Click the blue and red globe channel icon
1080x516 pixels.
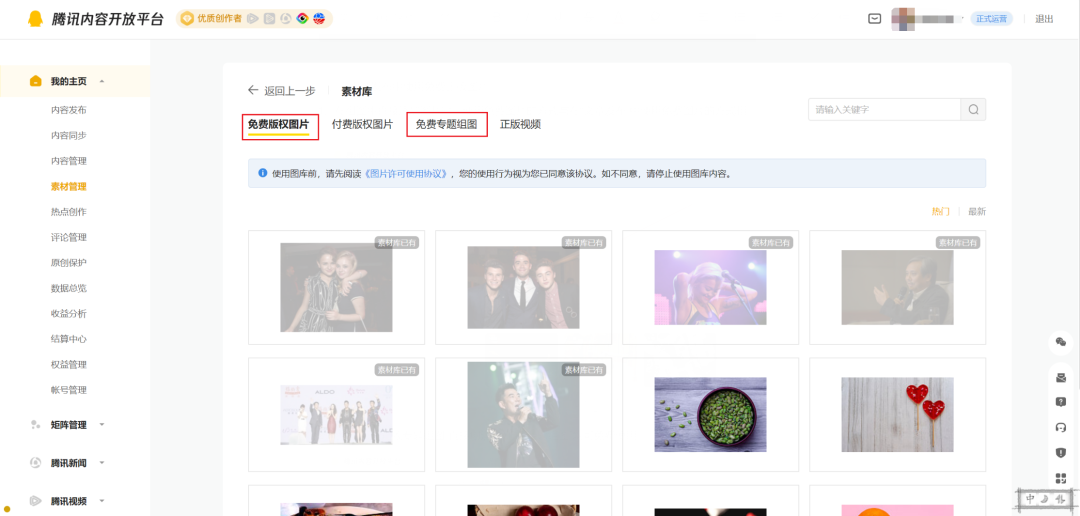pyautogui.click(x=318, y=19)
